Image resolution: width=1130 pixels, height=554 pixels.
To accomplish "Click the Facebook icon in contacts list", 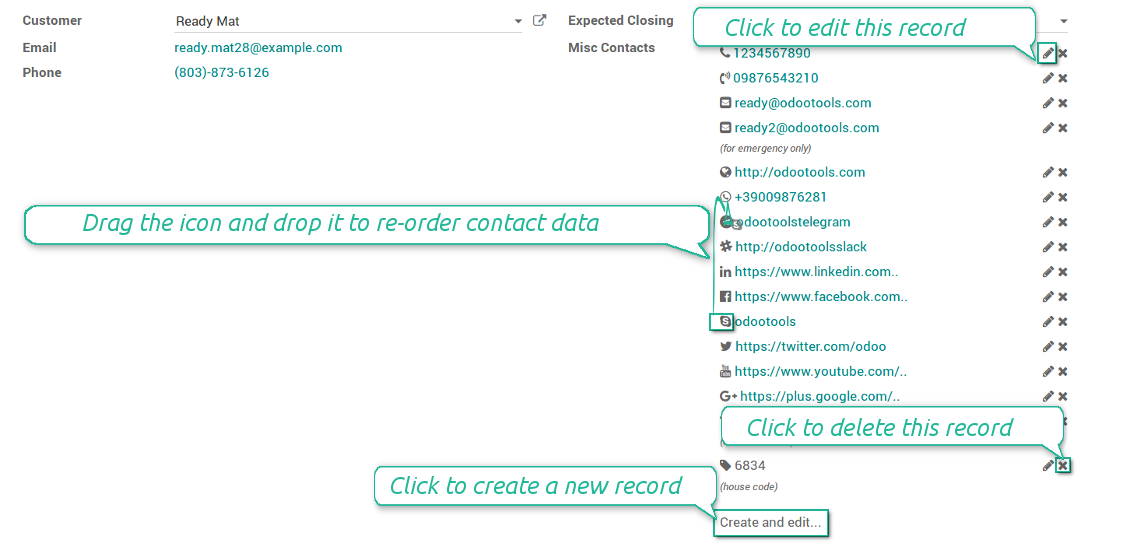I will (726, 297).
